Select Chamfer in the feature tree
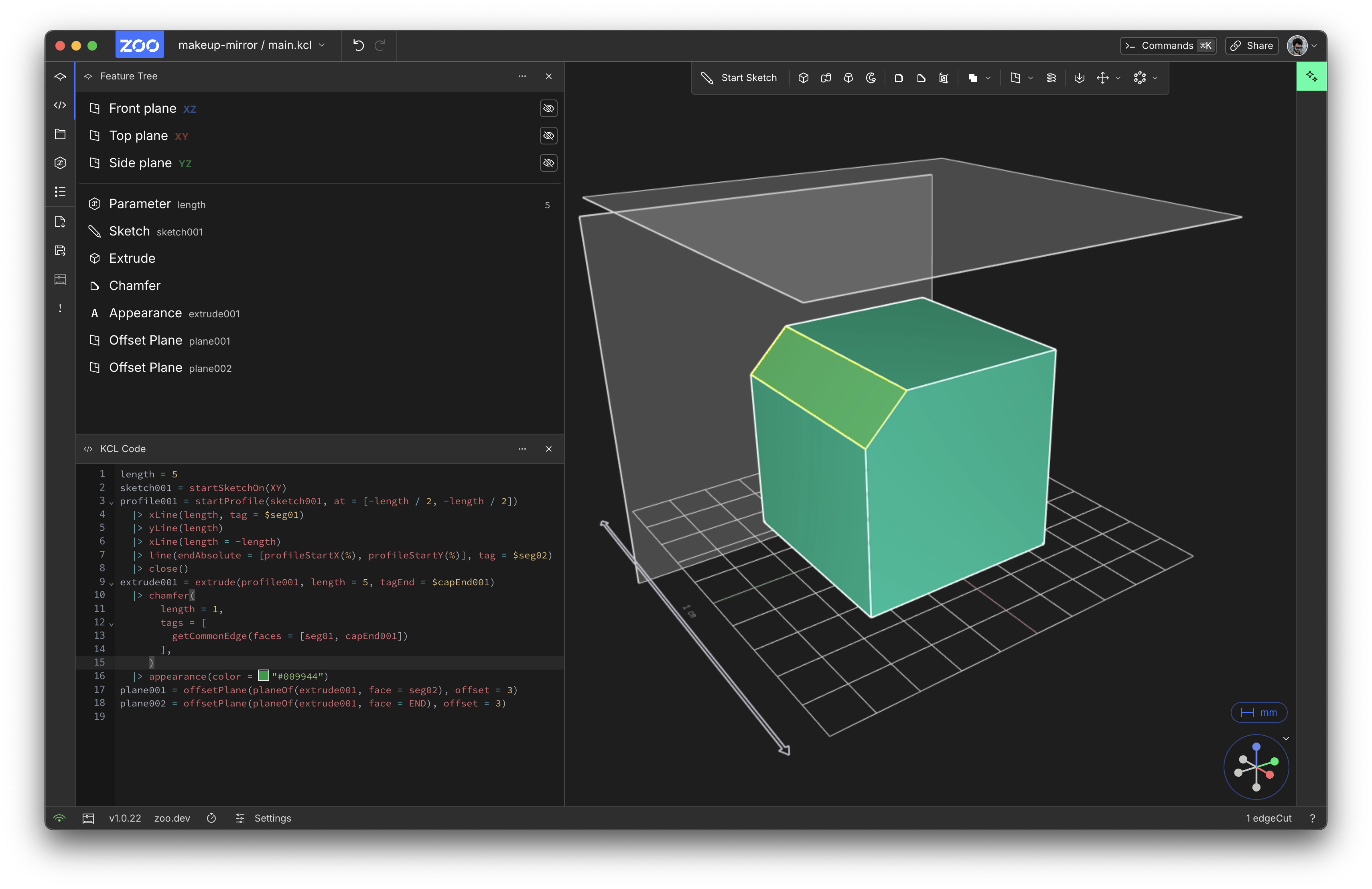 coord(135,286)
